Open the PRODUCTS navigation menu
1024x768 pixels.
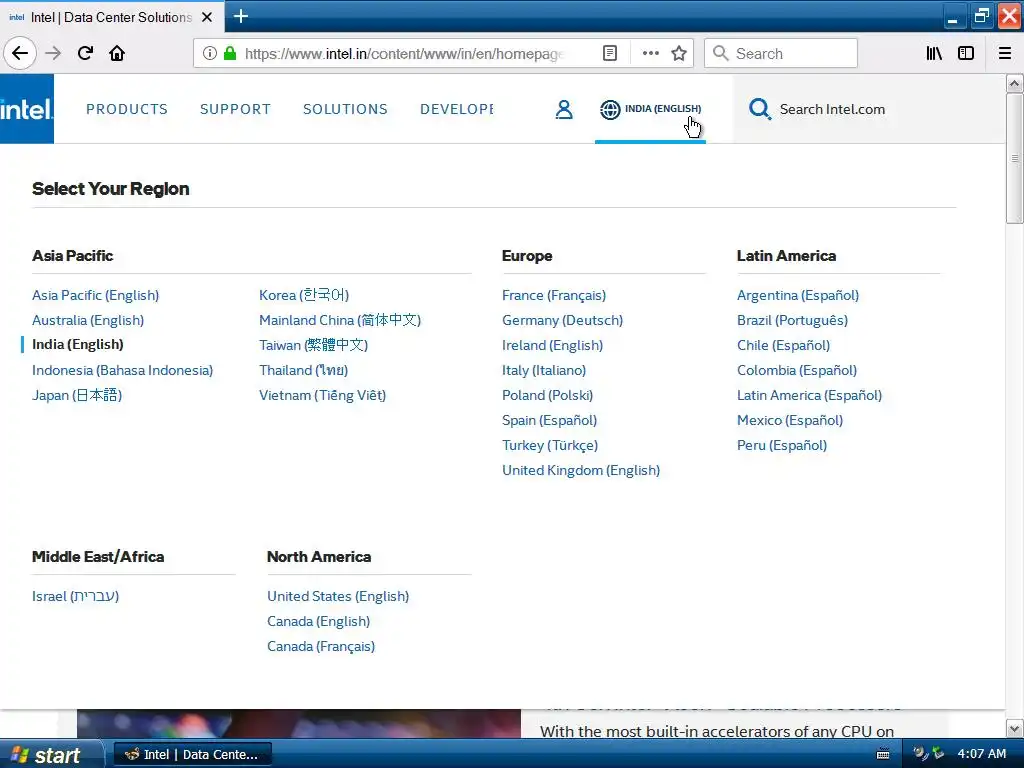tap(127, 109)
